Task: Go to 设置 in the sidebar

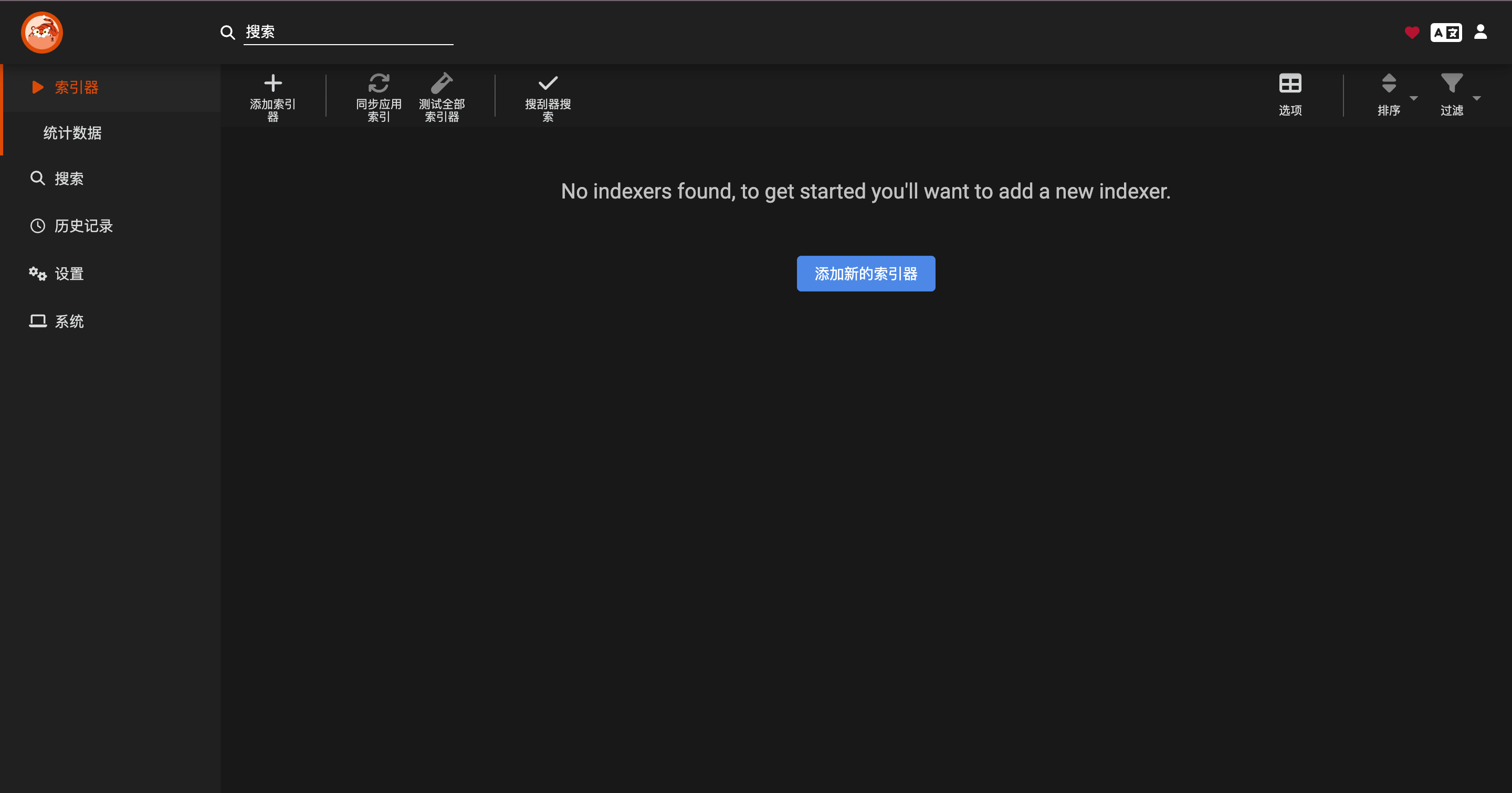Action: coord(69,274)
